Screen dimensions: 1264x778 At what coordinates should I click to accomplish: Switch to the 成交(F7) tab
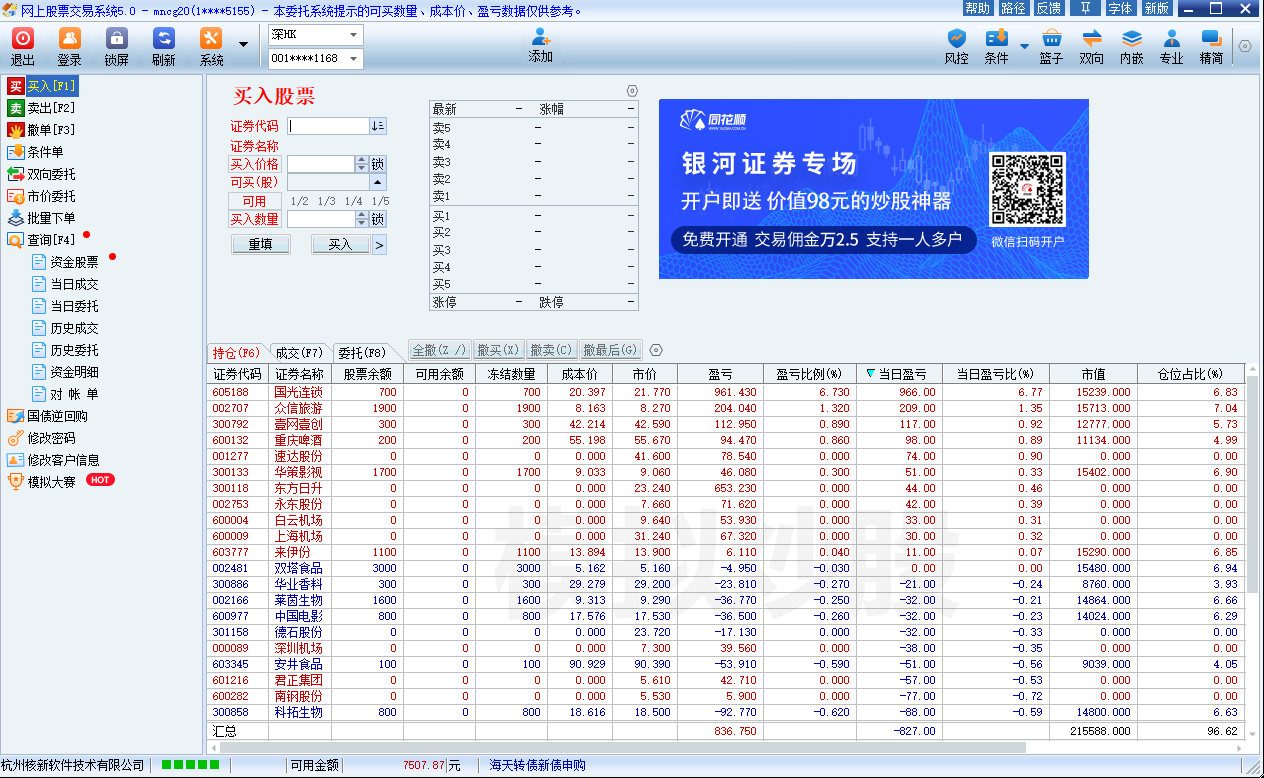point(298,352)
